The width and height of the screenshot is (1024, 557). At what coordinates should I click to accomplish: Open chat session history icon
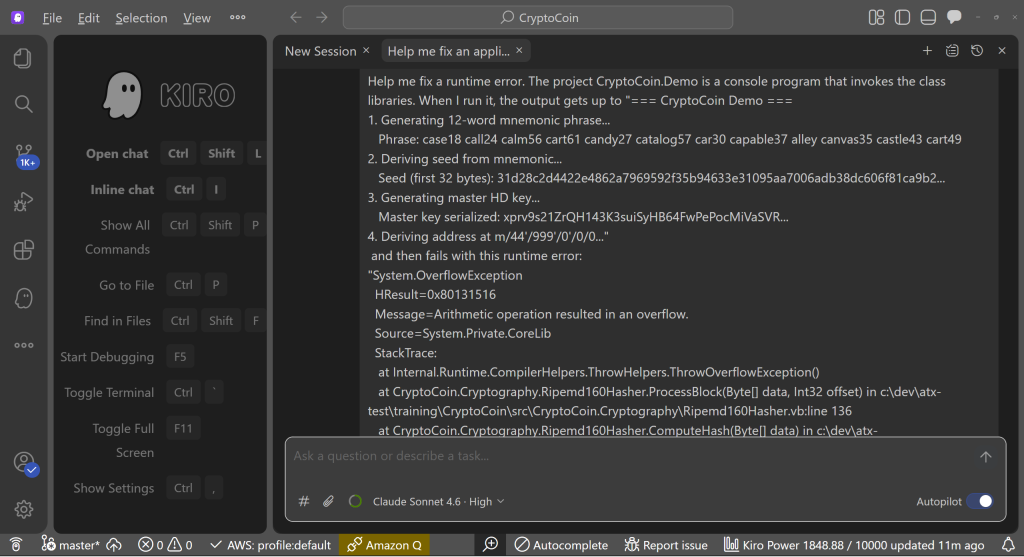click(977, 50)
